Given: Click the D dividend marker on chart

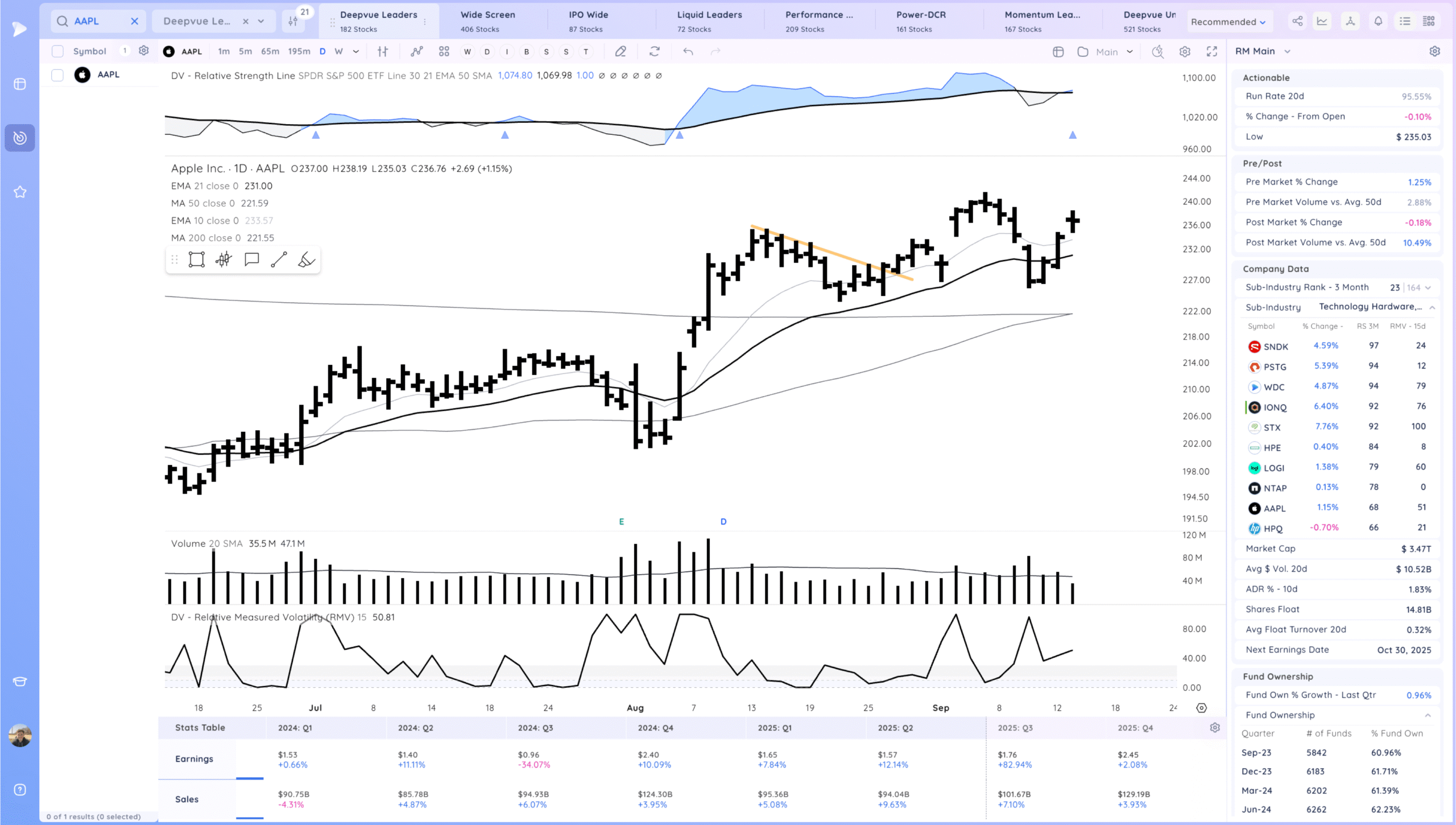Looking at the screenshot, I should [x=723, y=521].
